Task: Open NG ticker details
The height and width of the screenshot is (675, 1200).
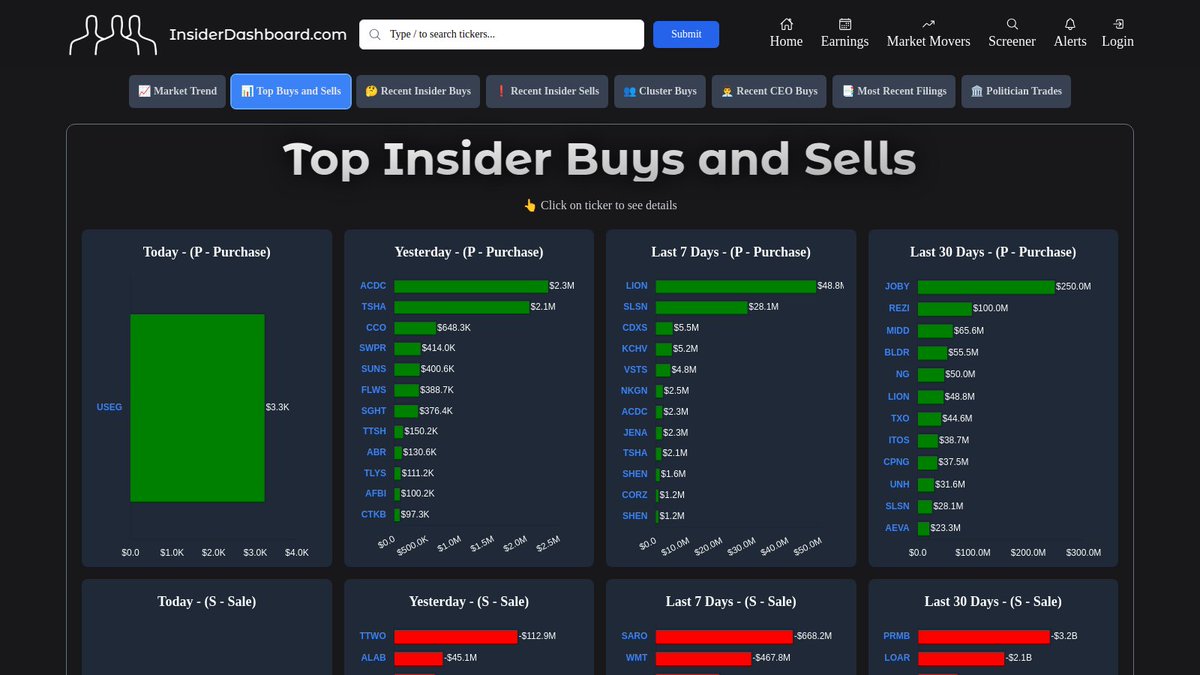Action: (903, 374)
